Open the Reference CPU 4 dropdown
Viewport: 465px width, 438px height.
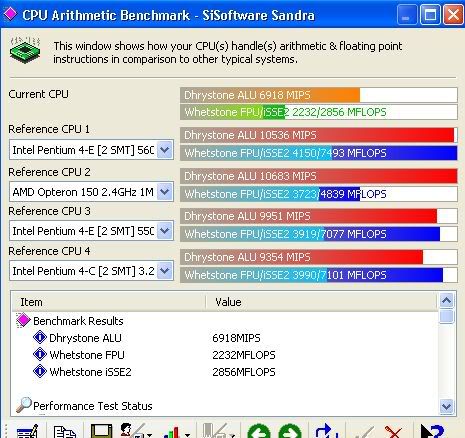click(165, 271)
